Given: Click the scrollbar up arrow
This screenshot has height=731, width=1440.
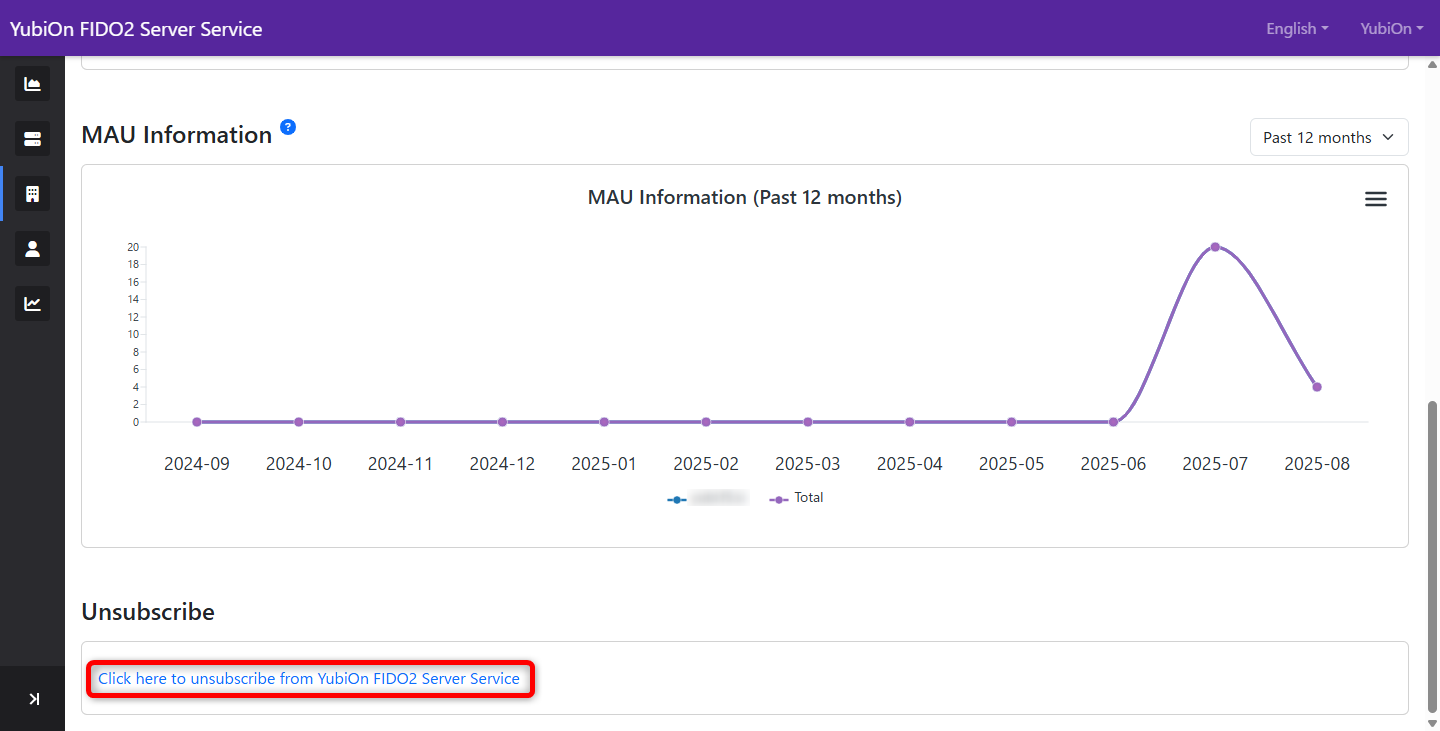Looking at the screenshot, I should pyautogui.click(x=1432, y=64).
